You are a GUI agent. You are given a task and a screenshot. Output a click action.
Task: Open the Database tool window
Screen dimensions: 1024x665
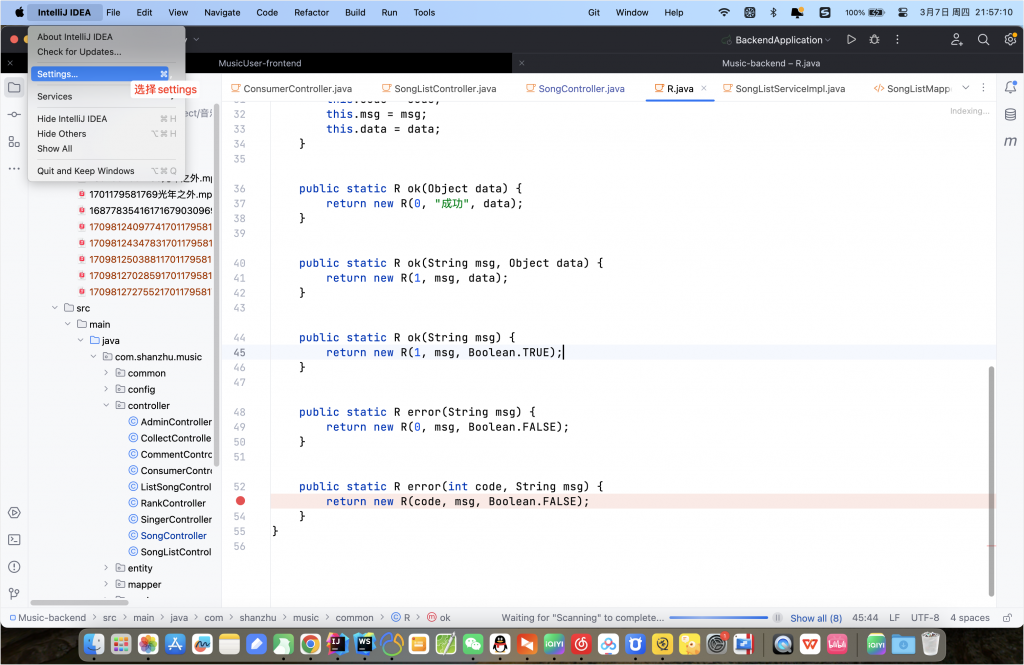click(x=1010, y=115)
